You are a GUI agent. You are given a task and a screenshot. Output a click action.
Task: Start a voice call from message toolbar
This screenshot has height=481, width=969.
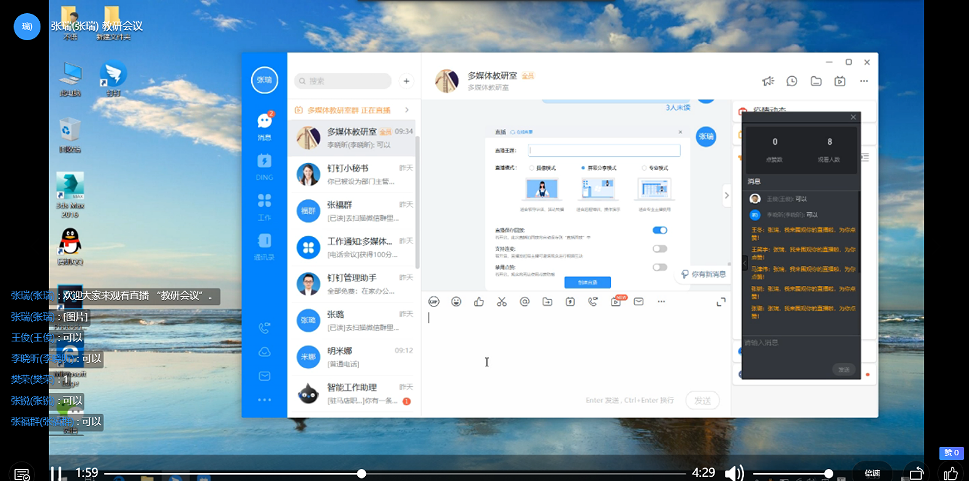(593, 302)
